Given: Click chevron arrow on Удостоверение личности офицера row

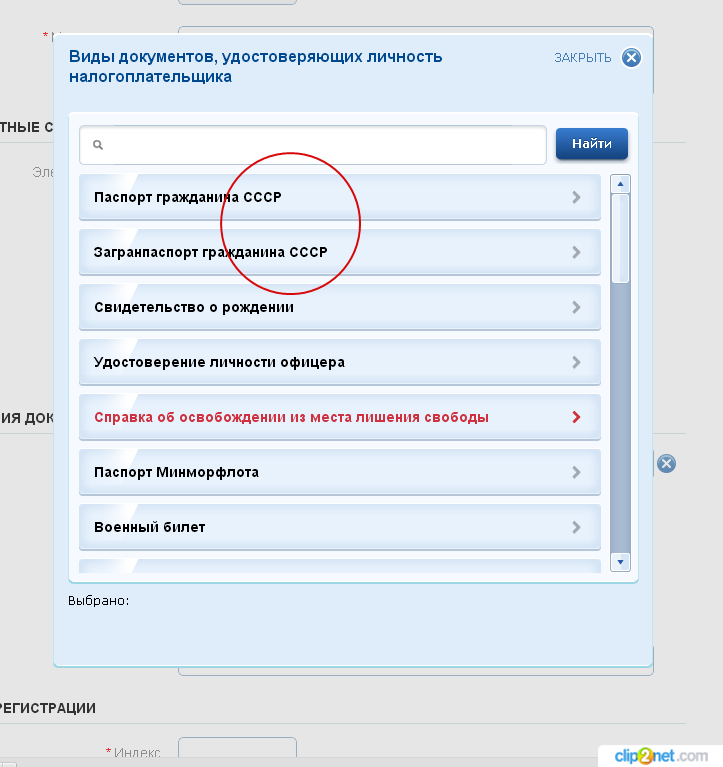Looking at the screenshot, I should click(x=576, y=362).
